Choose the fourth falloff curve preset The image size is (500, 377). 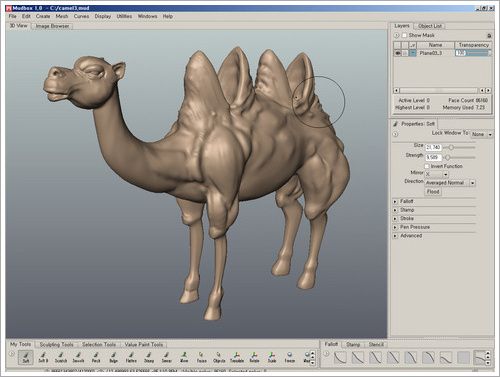[x=393, y=357]
